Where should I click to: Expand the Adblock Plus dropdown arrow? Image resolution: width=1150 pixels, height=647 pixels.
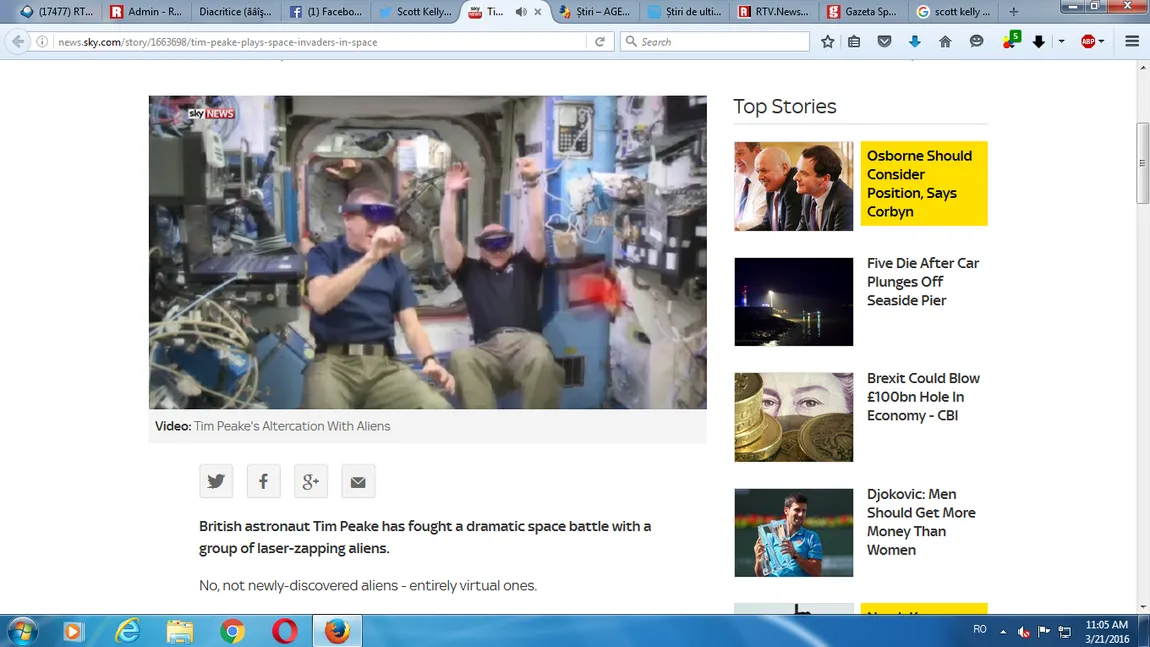[x=1102, y=42]
